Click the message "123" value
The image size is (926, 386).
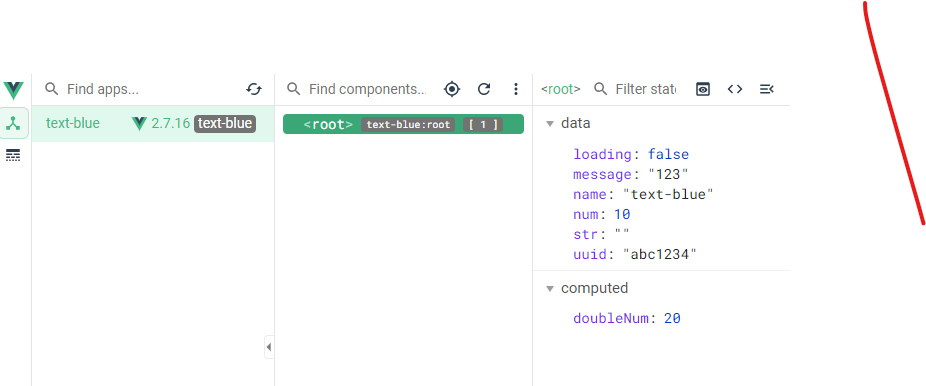[669, 175]
